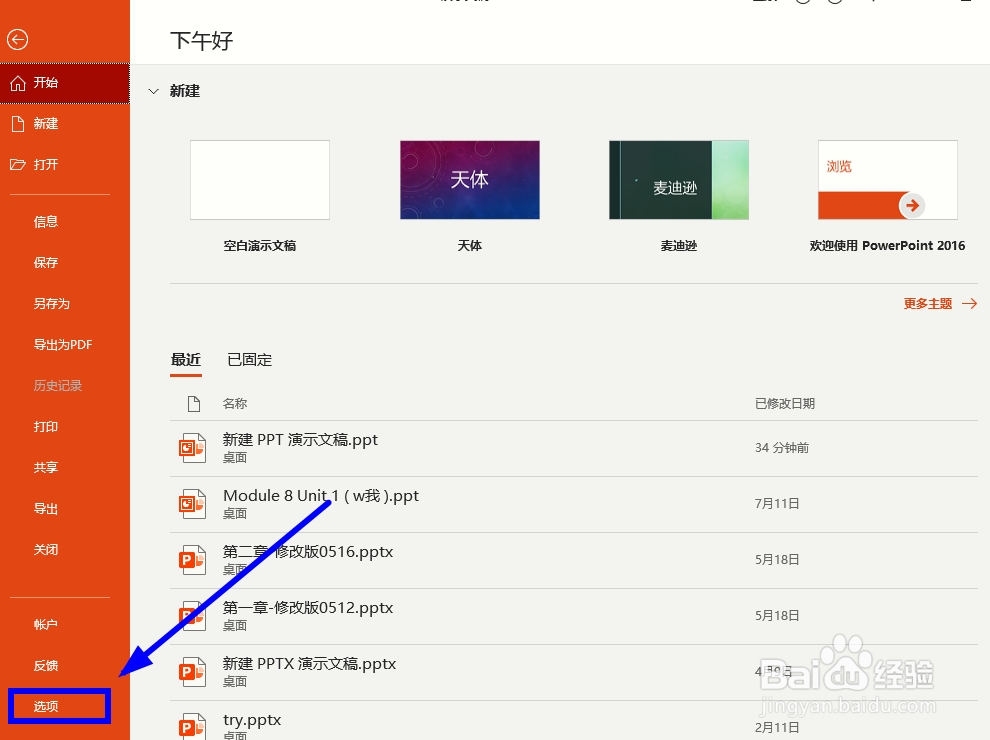This screenshot has height=740, width=990.
Task: Click the file icon in 名称 column header
Action: pos(194,403)
